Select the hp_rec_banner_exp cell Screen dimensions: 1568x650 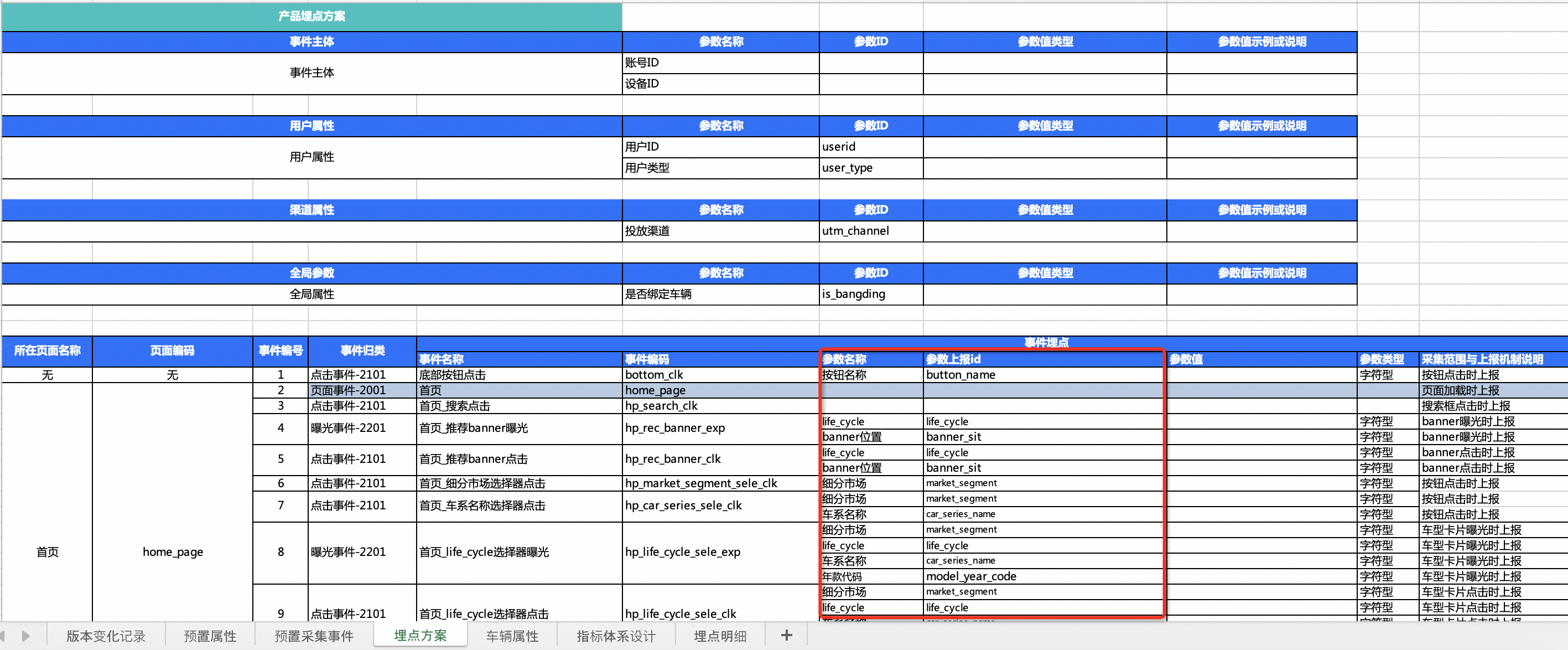coord(721,429)
